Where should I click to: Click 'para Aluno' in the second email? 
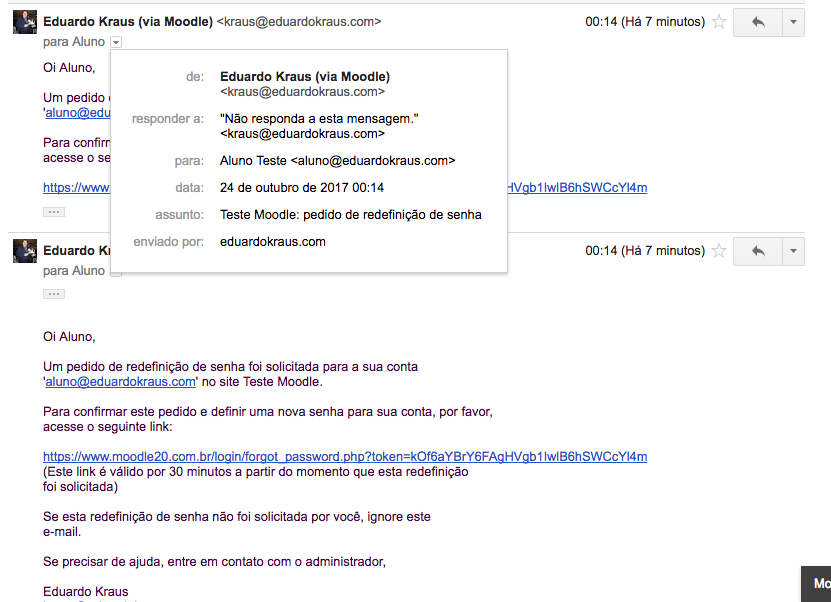(x=74, y=271)
